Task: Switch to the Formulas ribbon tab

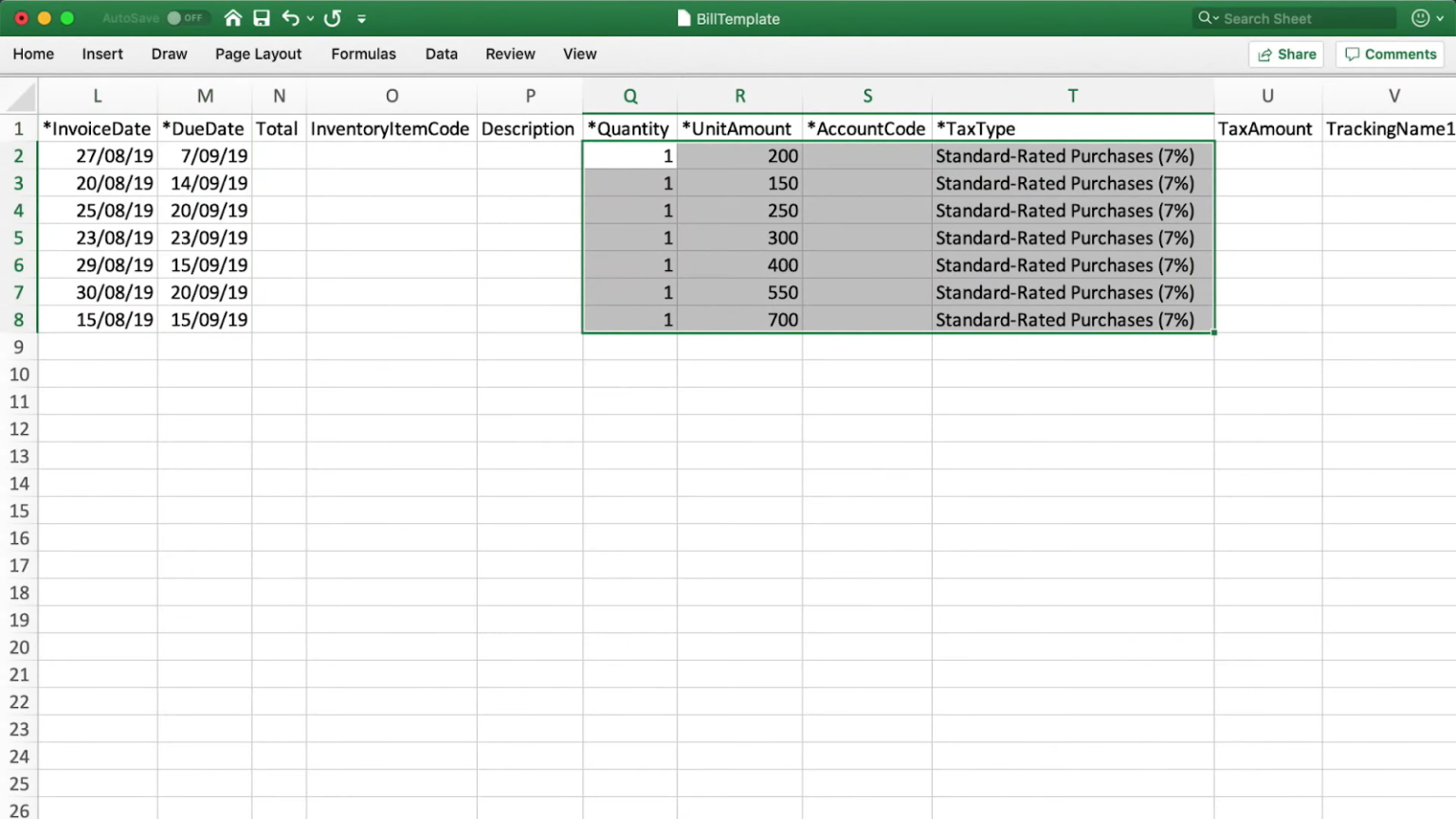Action: (x=363, y=54)
